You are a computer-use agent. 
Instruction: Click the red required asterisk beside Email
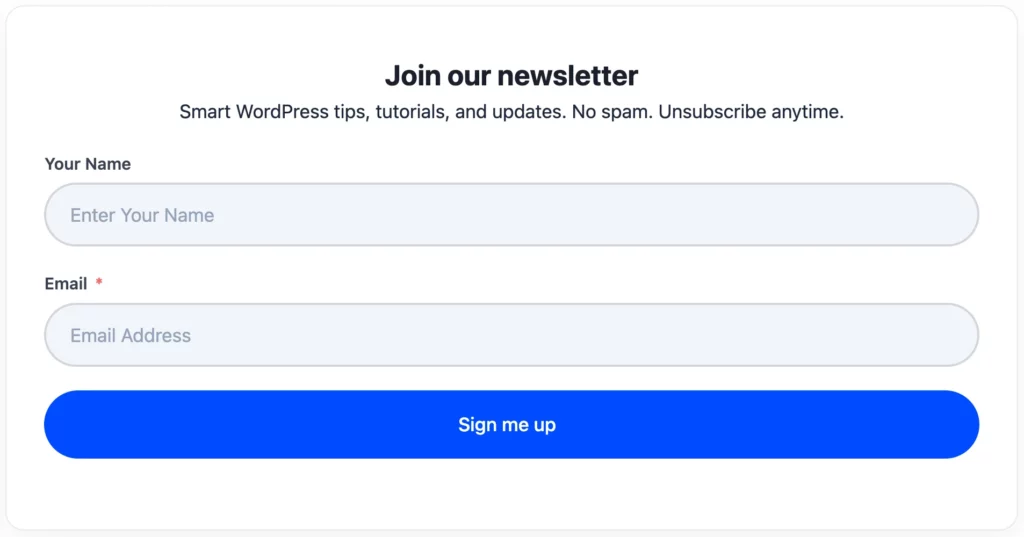(x=99, y=284)
